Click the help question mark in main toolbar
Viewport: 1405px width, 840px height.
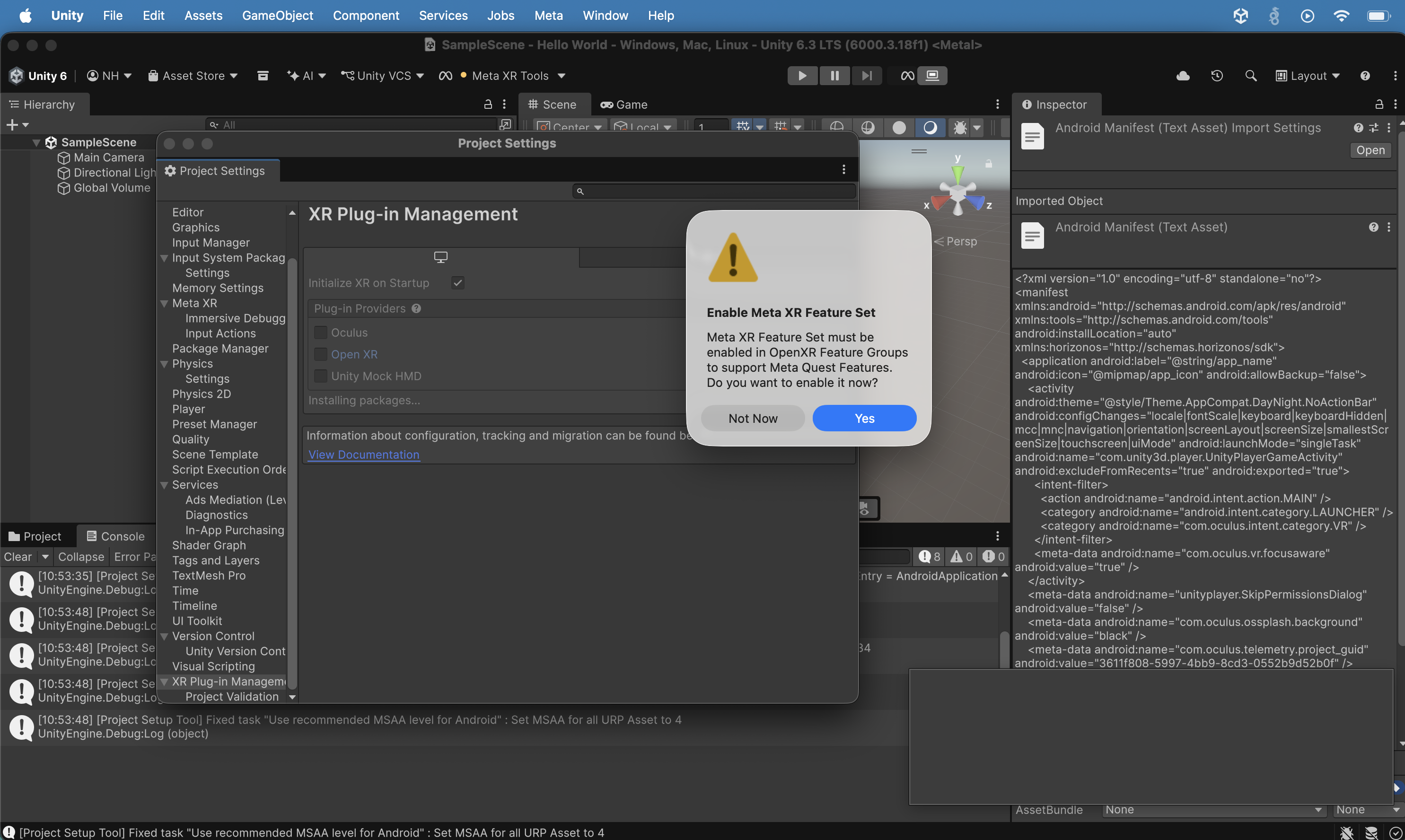click(1365, 75)
